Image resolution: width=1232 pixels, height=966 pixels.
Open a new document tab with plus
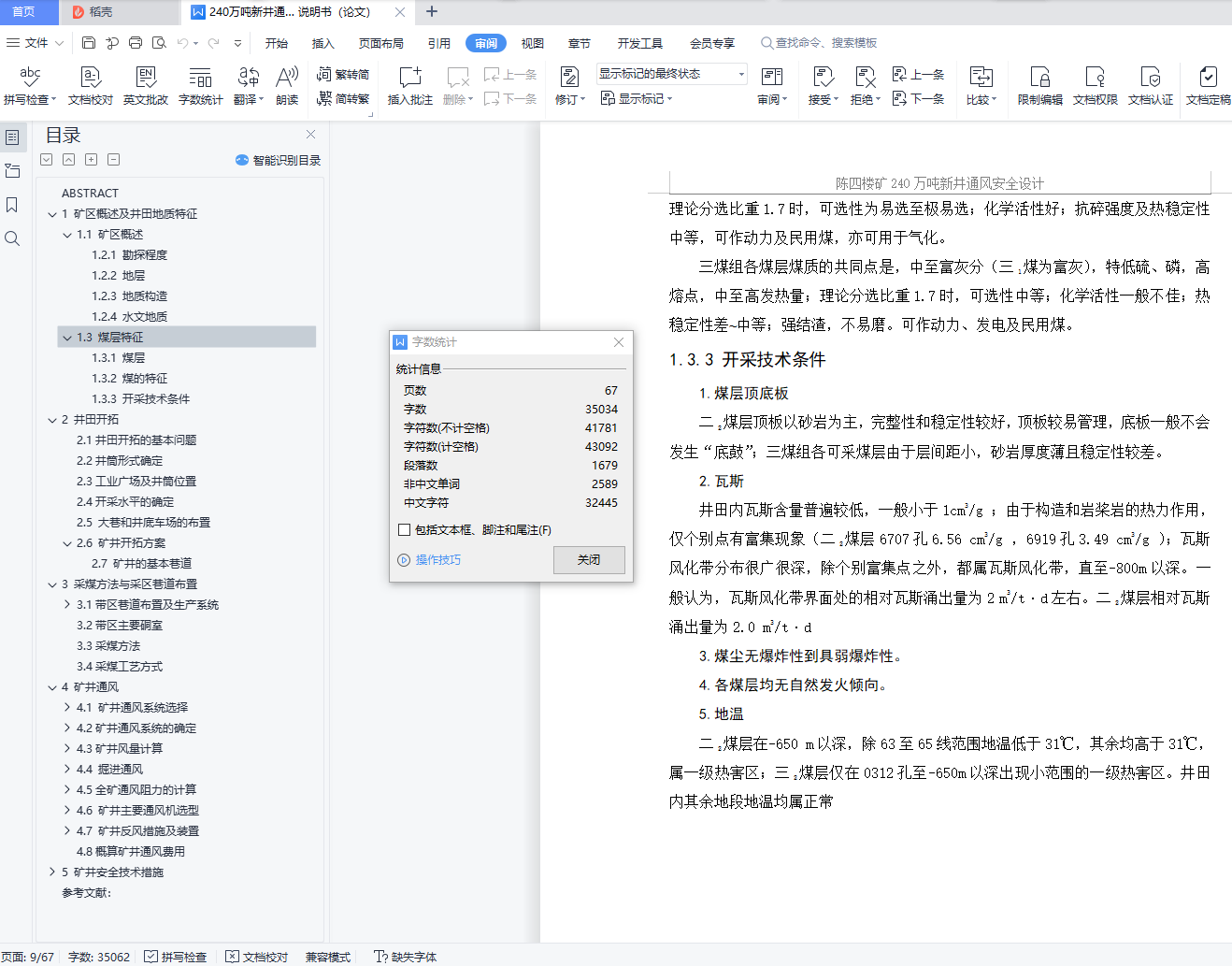pos(432,12)
